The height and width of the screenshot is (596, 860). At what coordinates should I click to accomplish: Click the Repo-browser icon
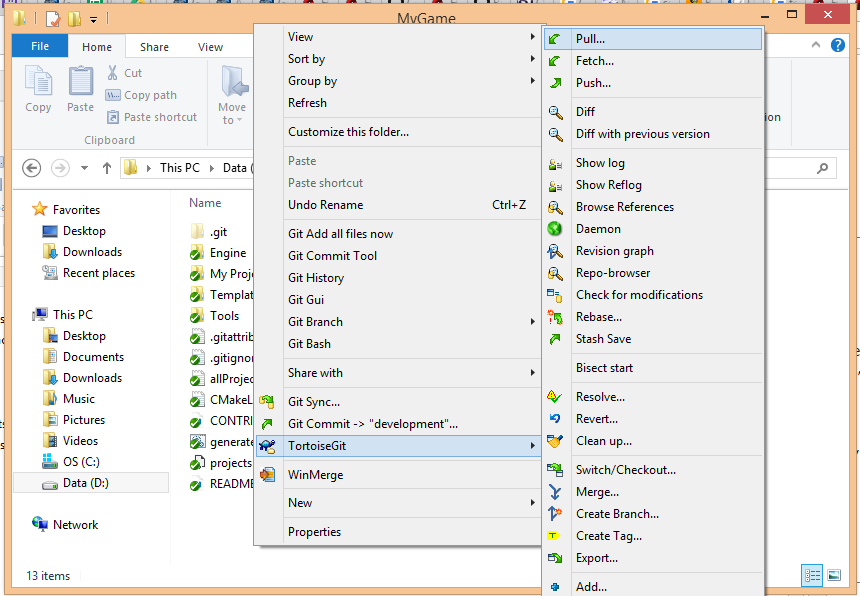pyautogui.click(x=555, y=273)
